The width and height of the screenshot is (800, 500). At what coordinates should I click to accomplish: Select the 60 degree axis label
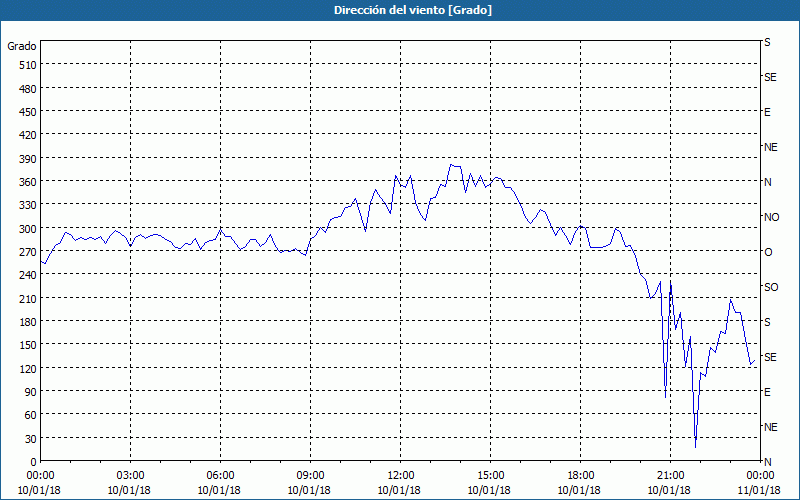pos(31,415)
